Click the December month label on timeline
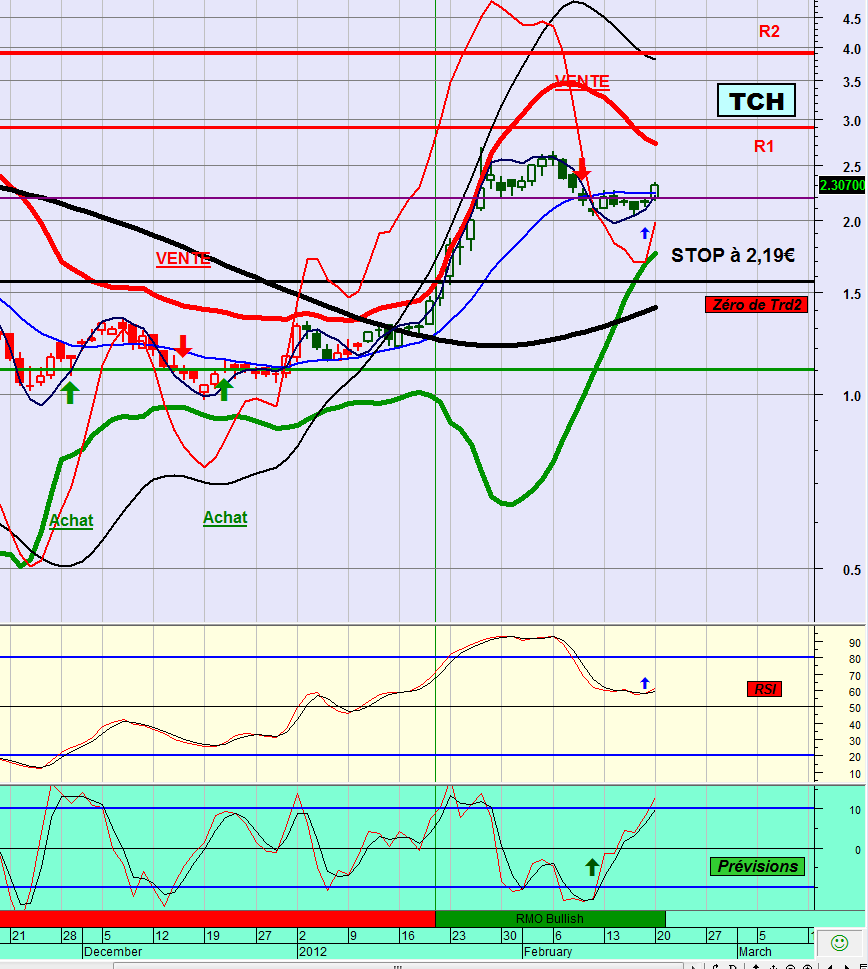 pyautogui.click(x=113, y=952)
